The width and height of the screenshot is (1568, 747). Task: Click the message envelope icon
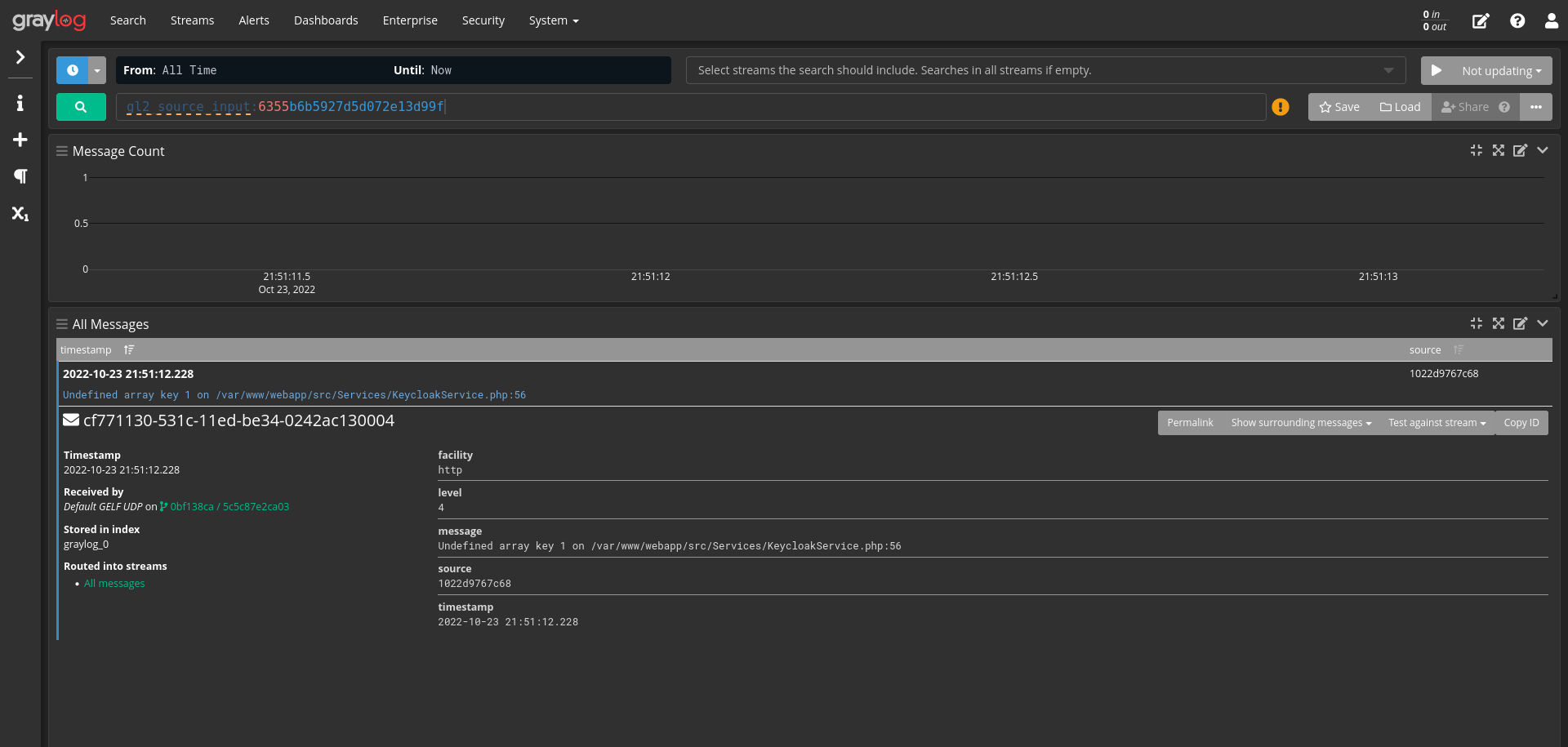pyautogui.click(x=71, y=420)
